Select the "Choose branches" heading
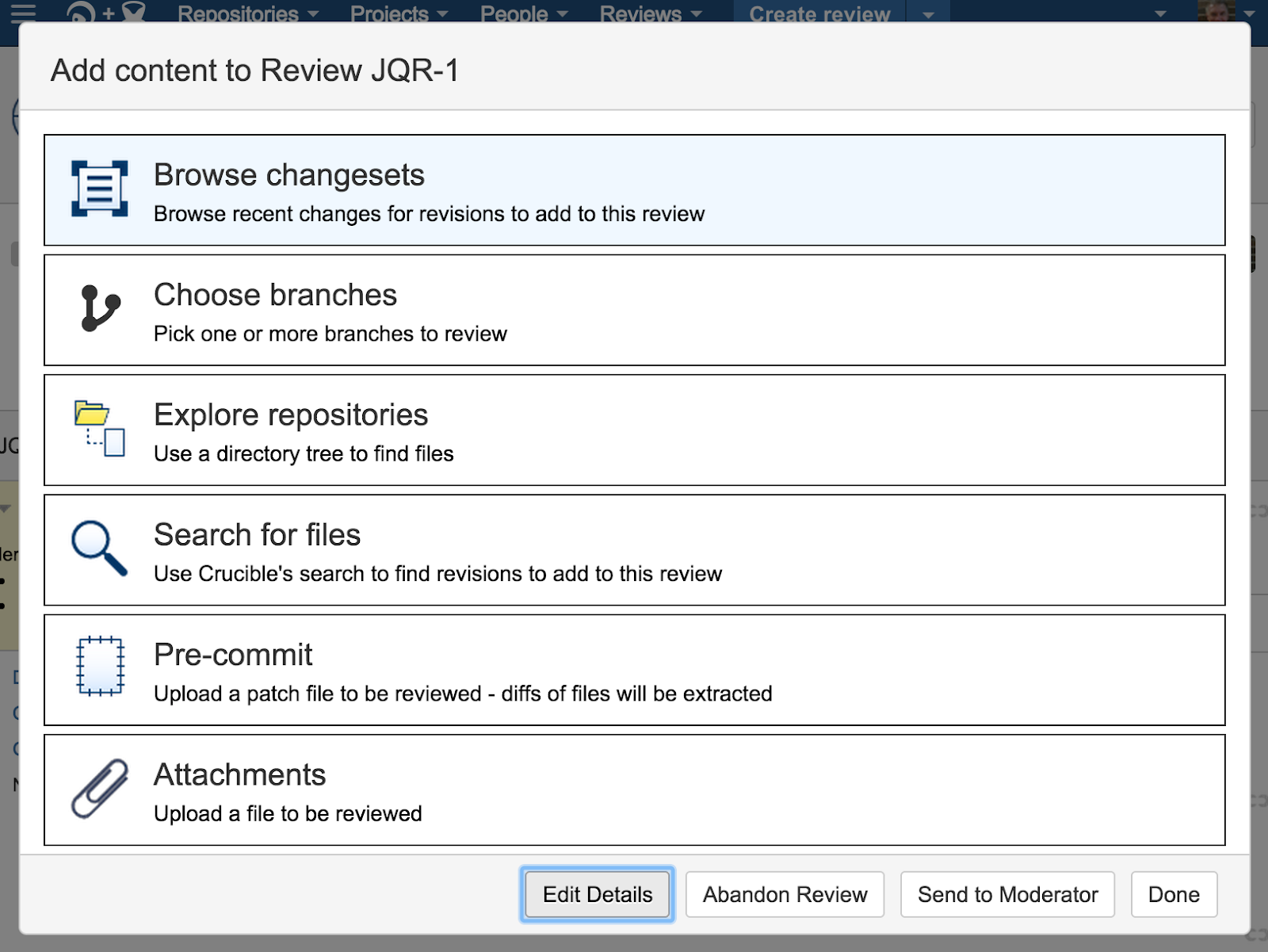The width and height of the screenshot is (1268, 952). [275, 295]
